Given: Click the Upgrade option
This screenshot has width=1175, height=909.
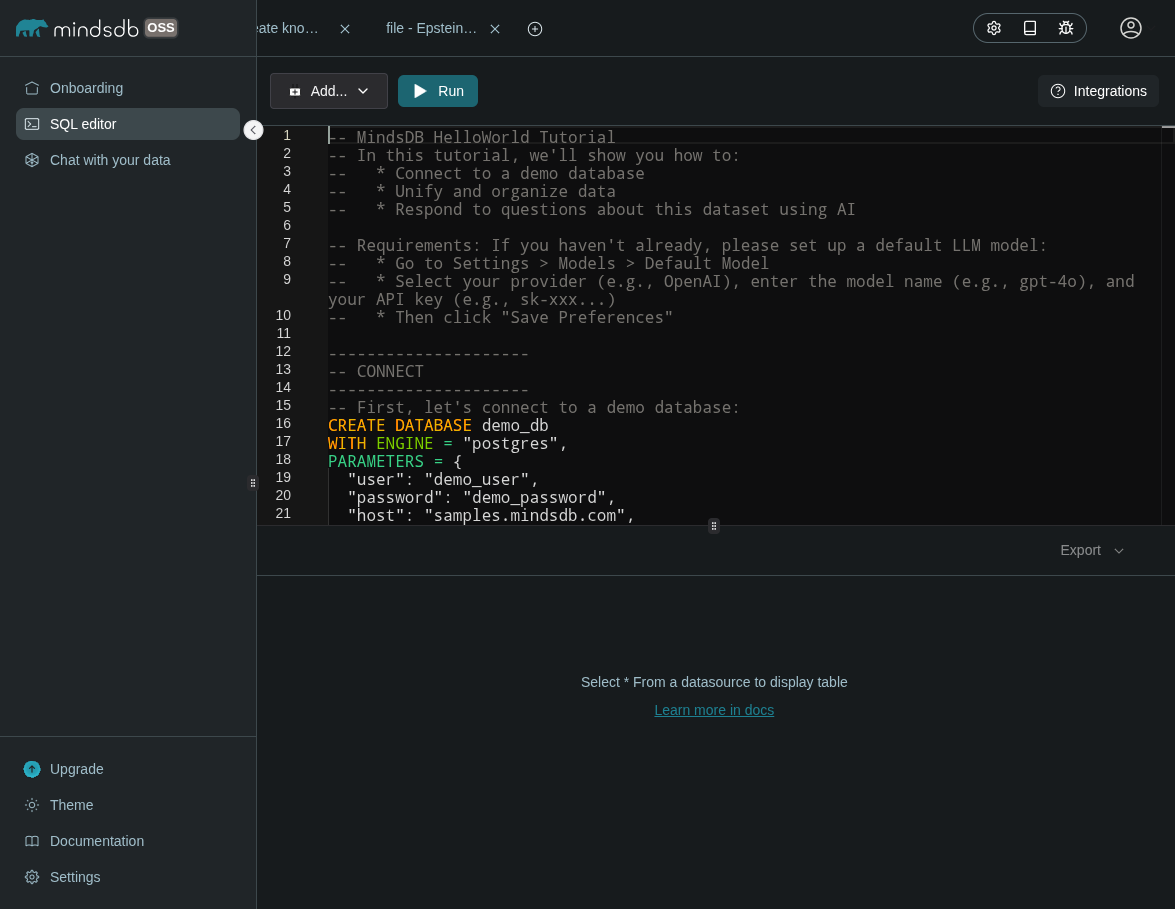Looking at the screenshot, I should (127, 770).
